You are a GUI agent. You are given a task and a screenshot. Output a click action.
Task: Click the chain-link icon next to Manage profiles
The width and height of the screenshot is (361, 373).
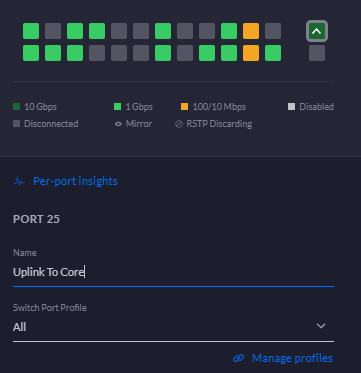point(238,358)
